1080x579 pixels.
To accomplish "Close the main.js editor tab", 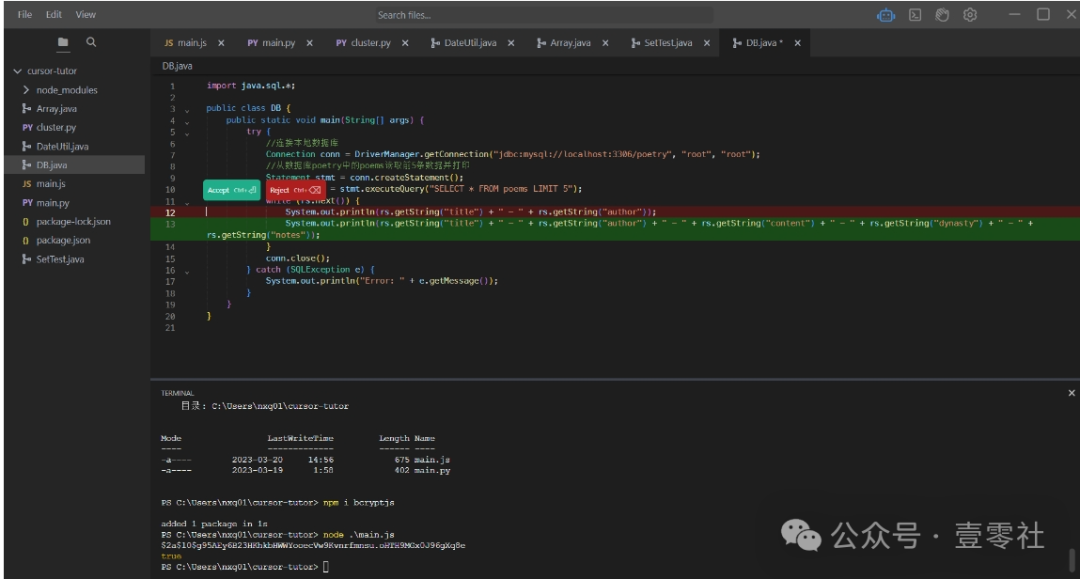I will 221,43.
